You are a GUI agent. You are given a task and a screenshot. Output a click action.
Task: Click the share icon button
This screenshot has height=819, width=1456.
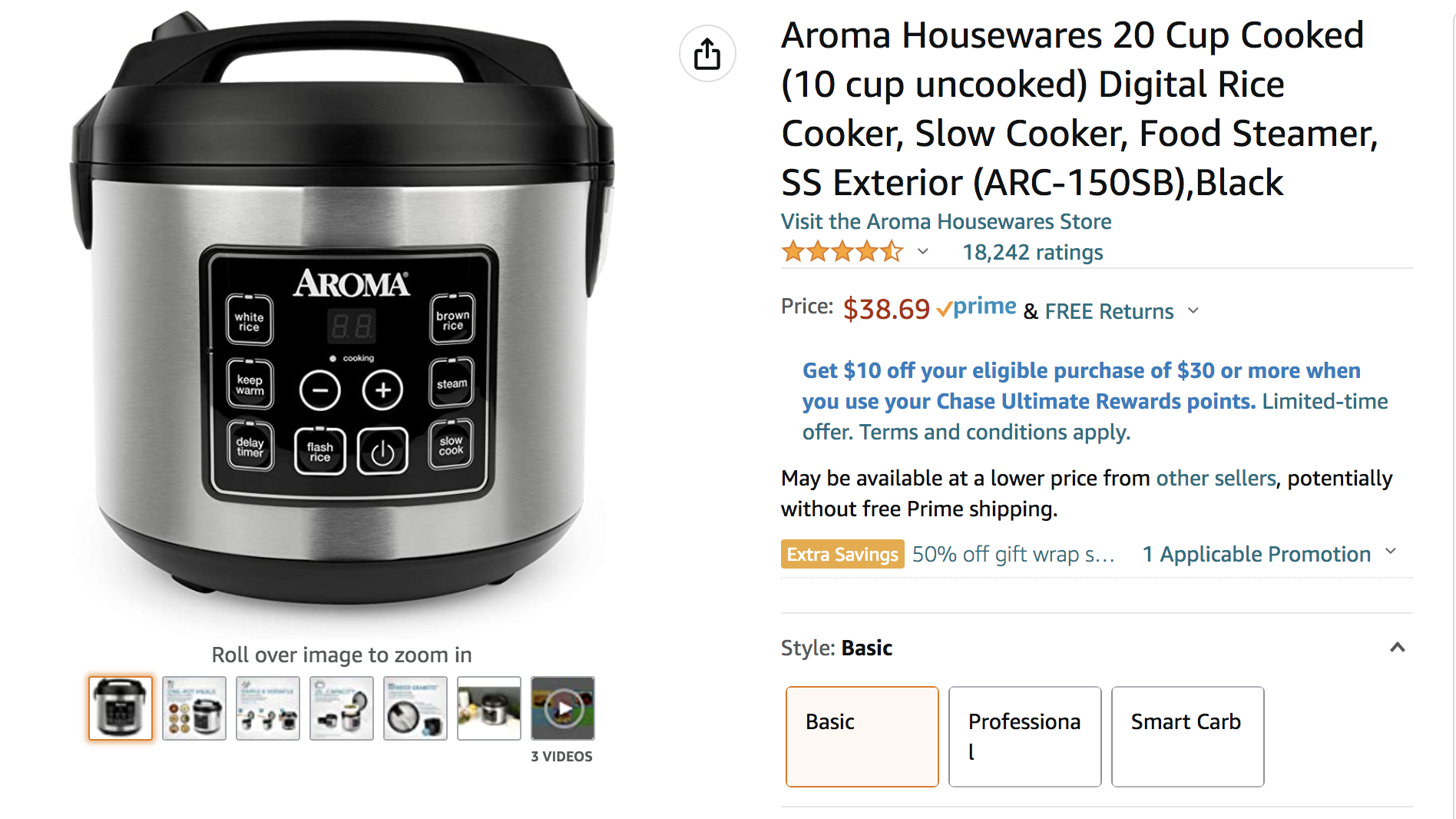(x=707, y=54)
